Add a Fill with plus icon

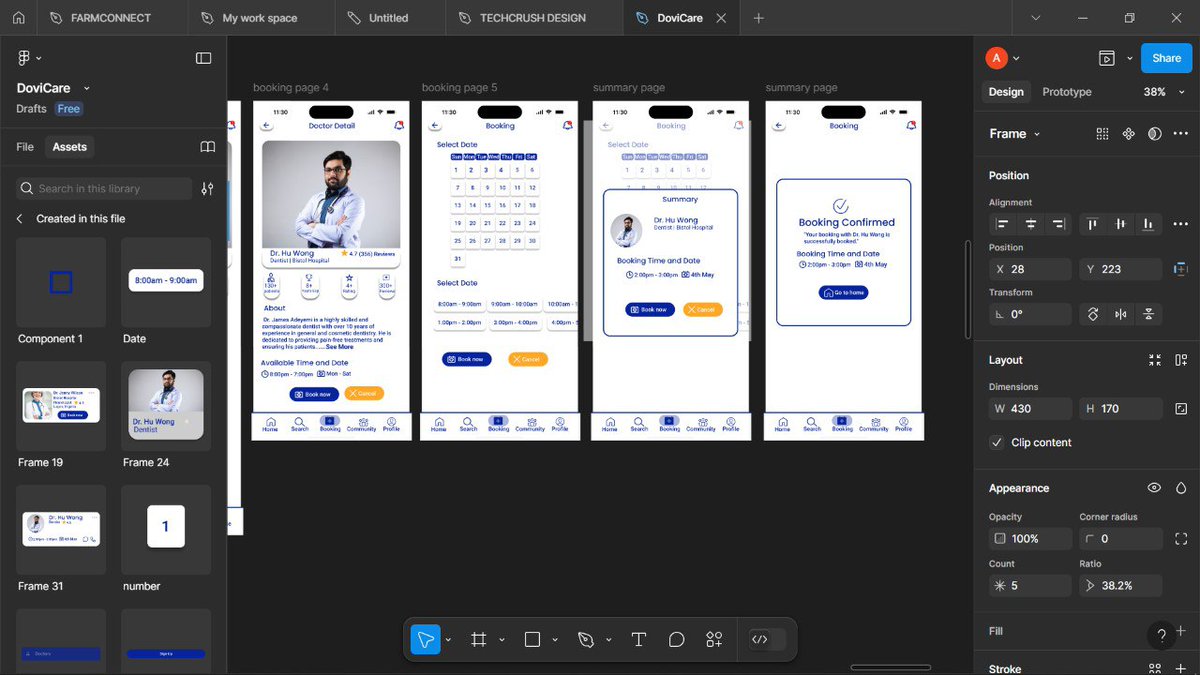coord(1181,631)
